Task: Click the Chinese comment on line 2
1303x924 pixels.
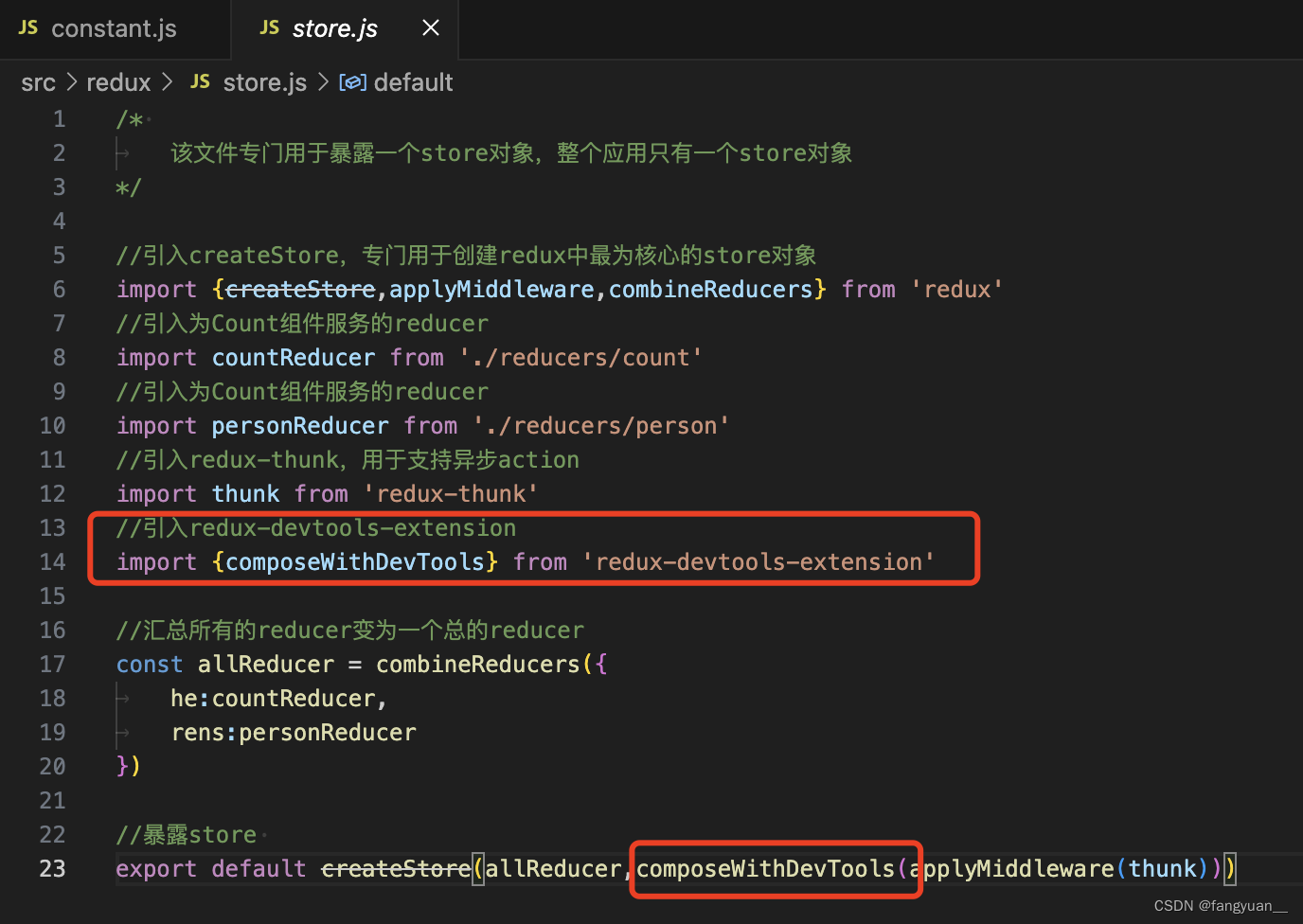Action: pyautogui.click(x=511, y=153)
